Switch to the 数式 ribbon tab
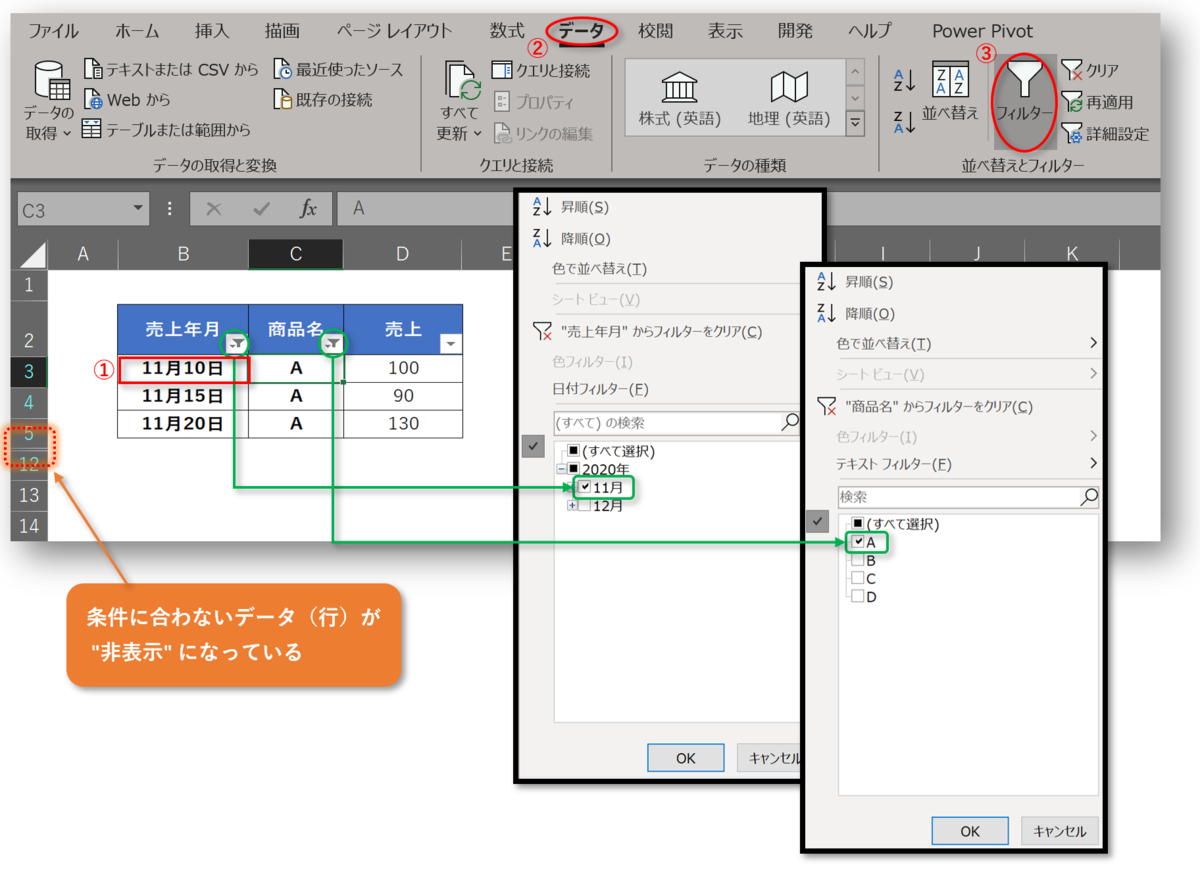The height and width of the screenshot is (880, 1200). (x=508, y=30)
